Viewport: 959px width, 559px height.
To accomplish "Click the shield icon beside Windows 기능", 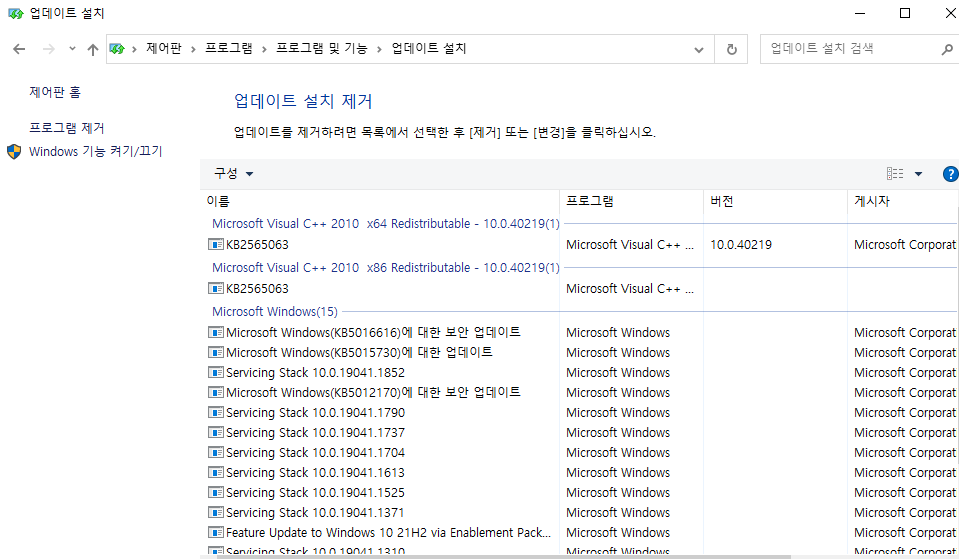I will tap(14, 152).
